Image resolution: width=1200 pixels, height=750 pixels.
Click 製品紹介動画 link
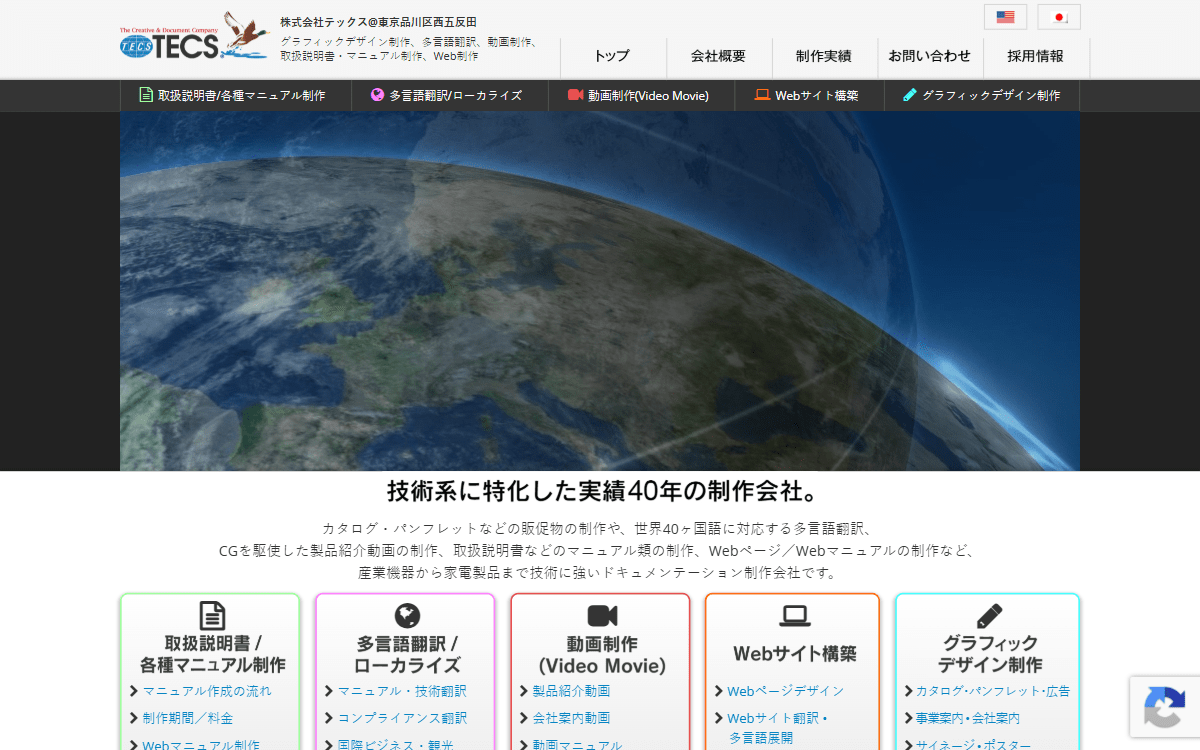(571, 691)
